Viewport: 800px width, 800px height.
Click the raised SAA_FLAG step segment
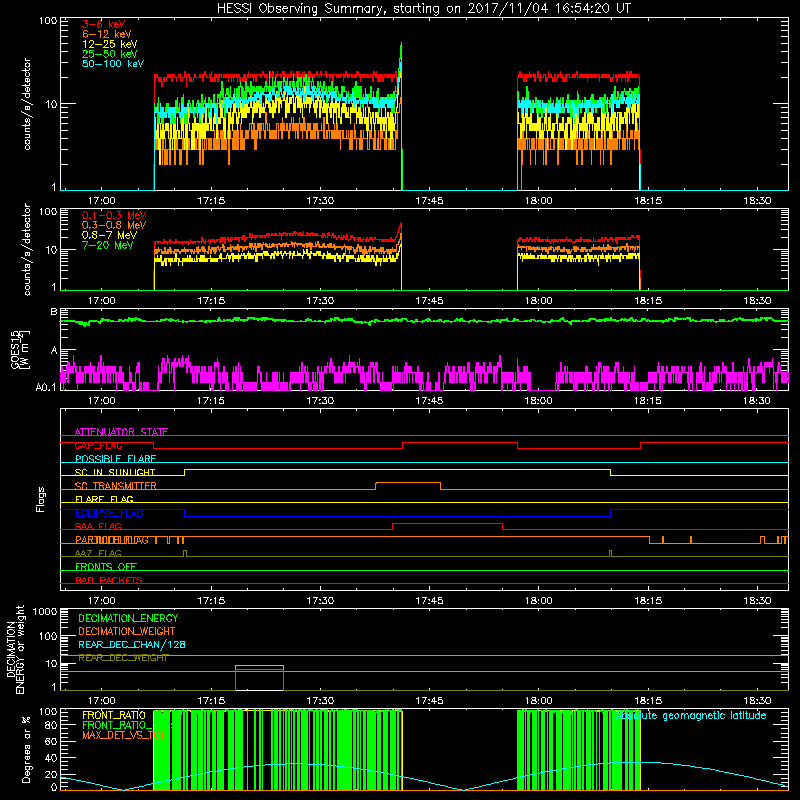pos(447,523)
